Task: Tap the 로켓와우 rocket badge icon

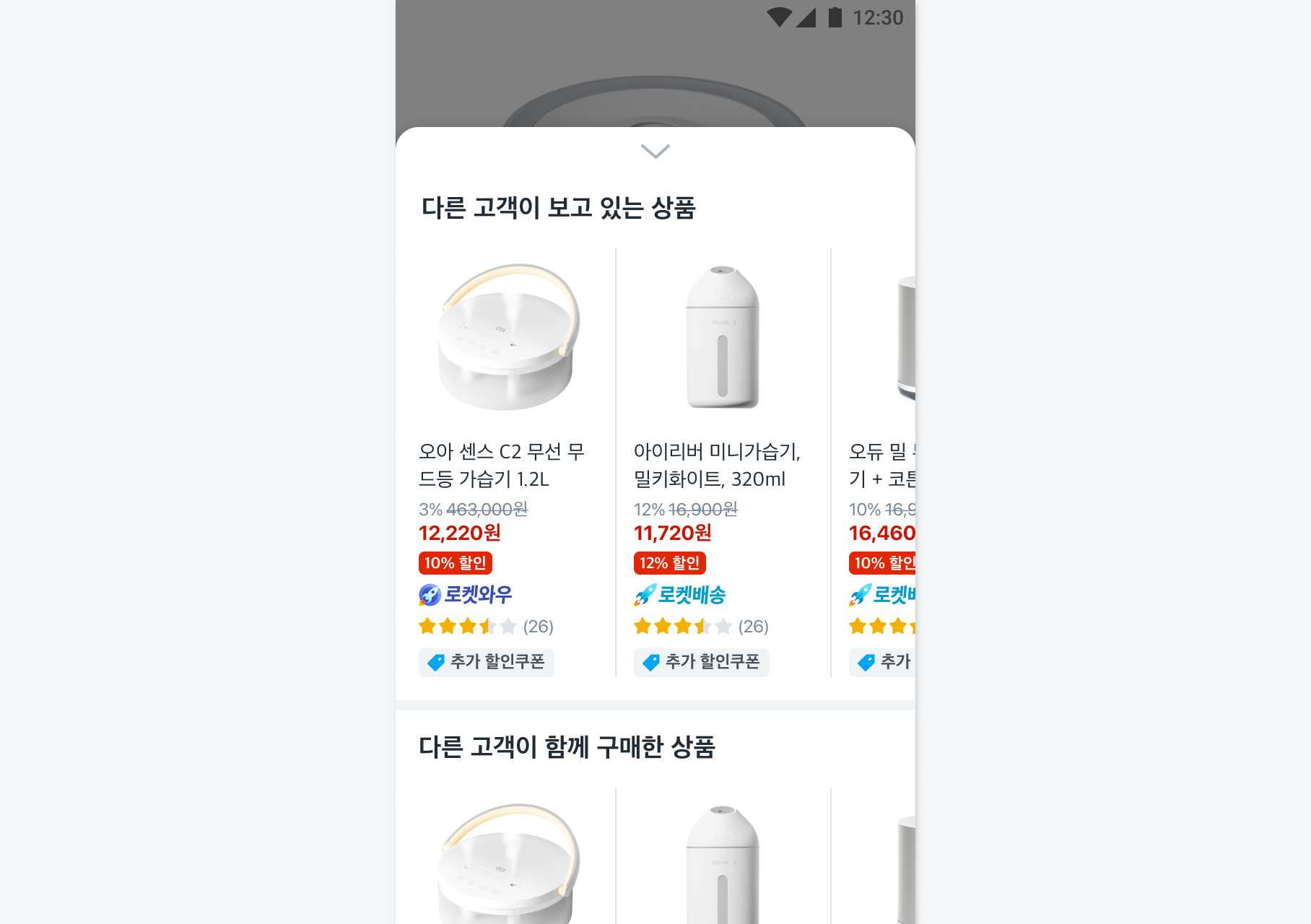Action: [x=430, y=595]
